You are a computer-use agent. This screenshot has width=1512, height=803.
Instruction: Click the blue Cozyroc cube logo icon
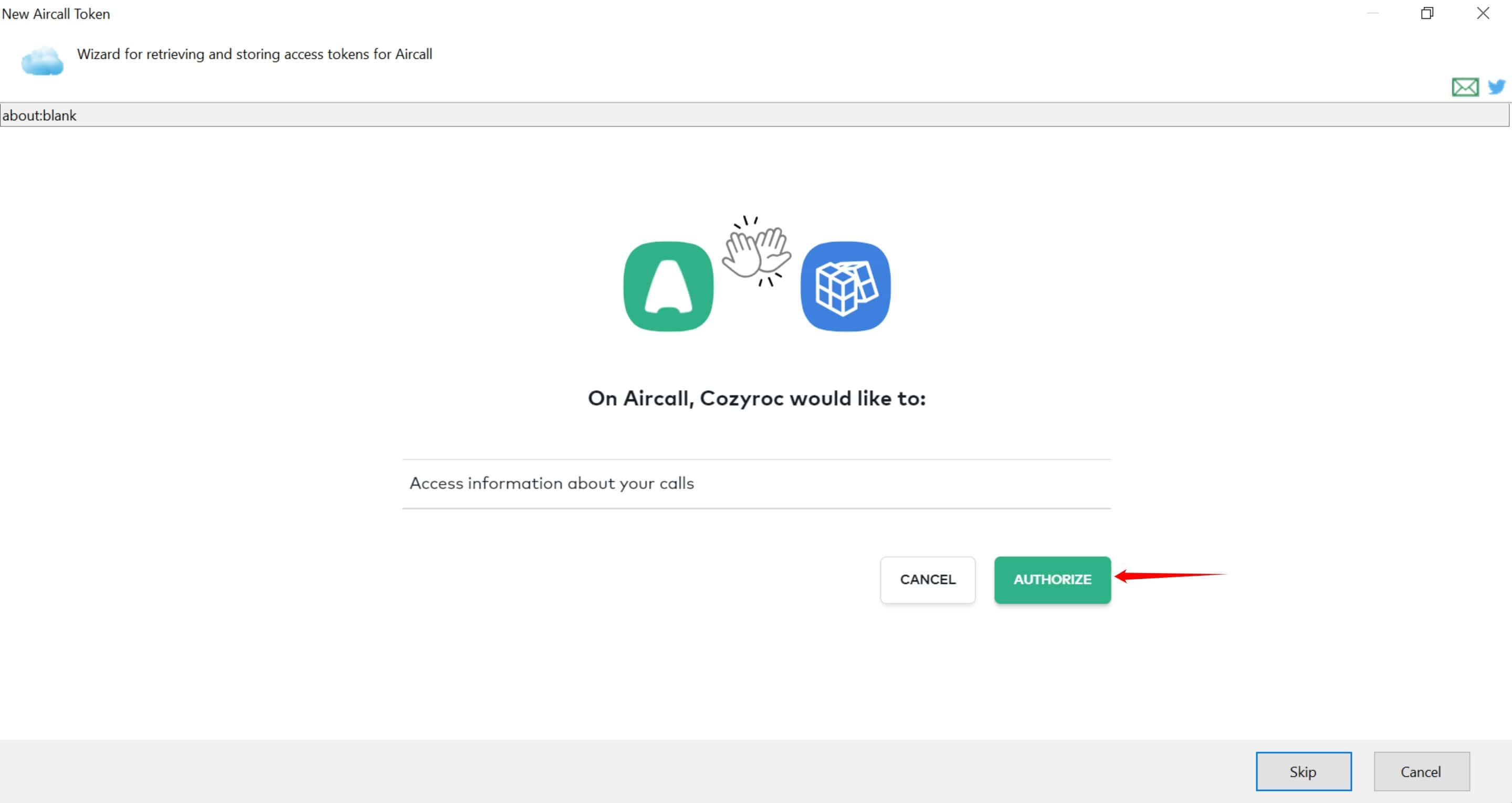tap(845, 287)
